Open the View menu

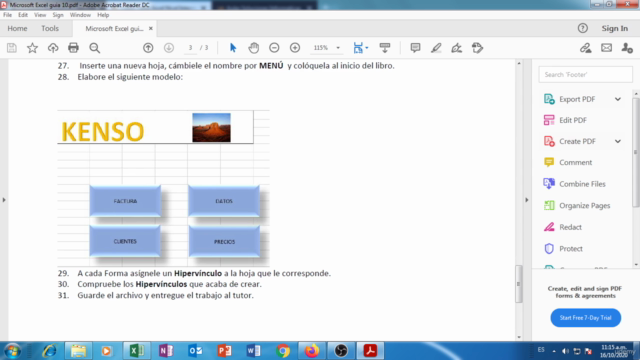click(x=40, y=15)
